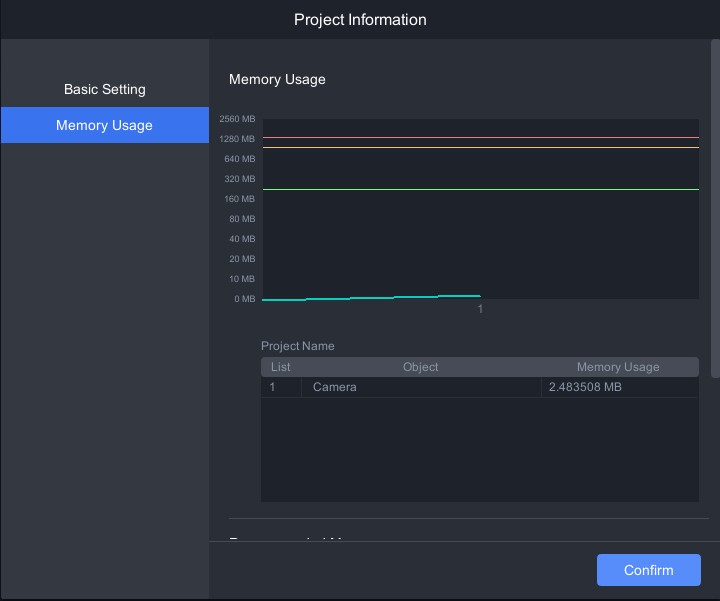Image resolution: width=720 pixels, height=601 pixels.
Task: Click the yellow threshold line in the graph
Action: click(480, 148)
